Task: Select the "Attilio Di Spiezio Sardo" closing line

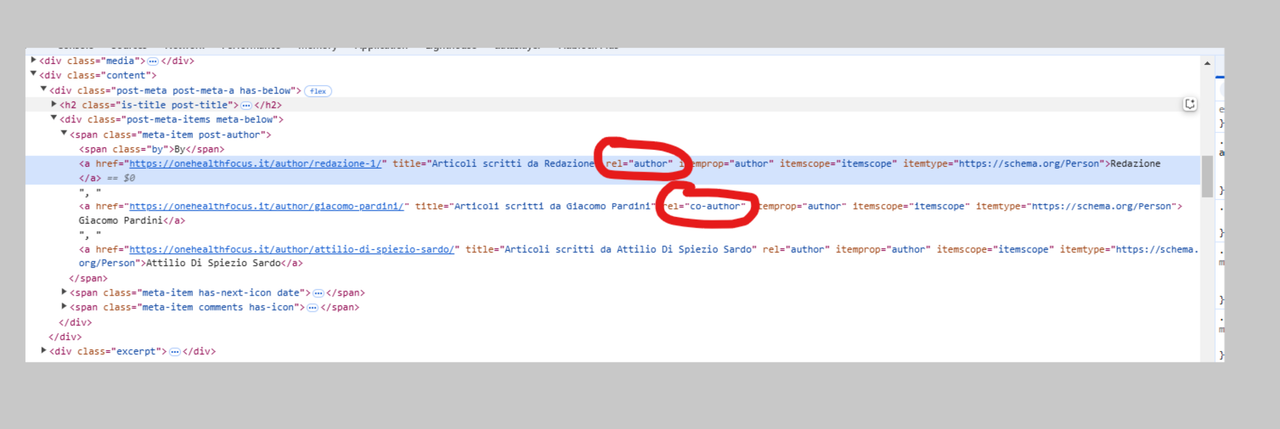Action: (191, 264)
